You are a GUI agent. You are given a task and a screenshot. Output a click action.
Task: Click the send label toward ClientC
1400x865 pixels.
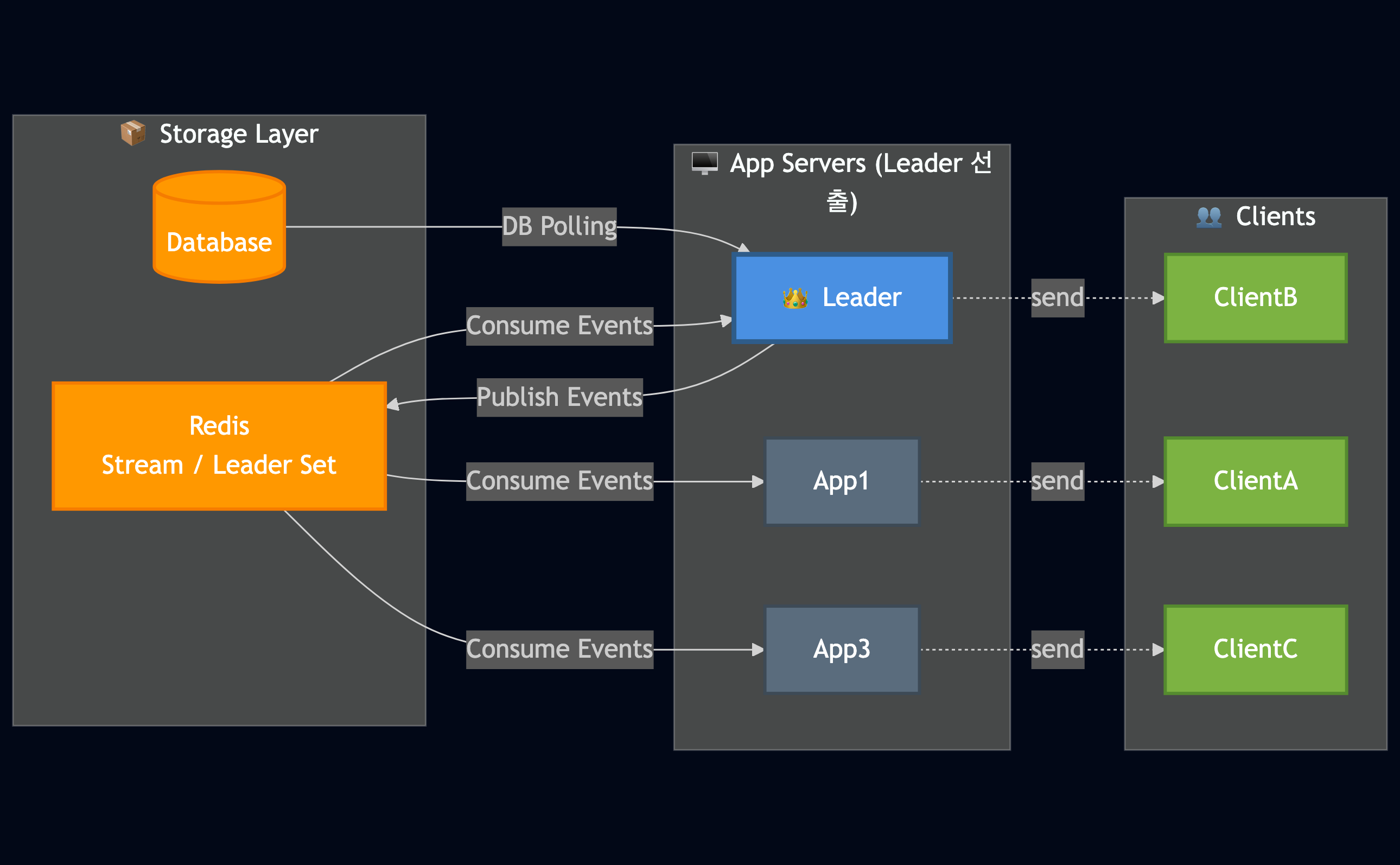[x=1057, y=650]
